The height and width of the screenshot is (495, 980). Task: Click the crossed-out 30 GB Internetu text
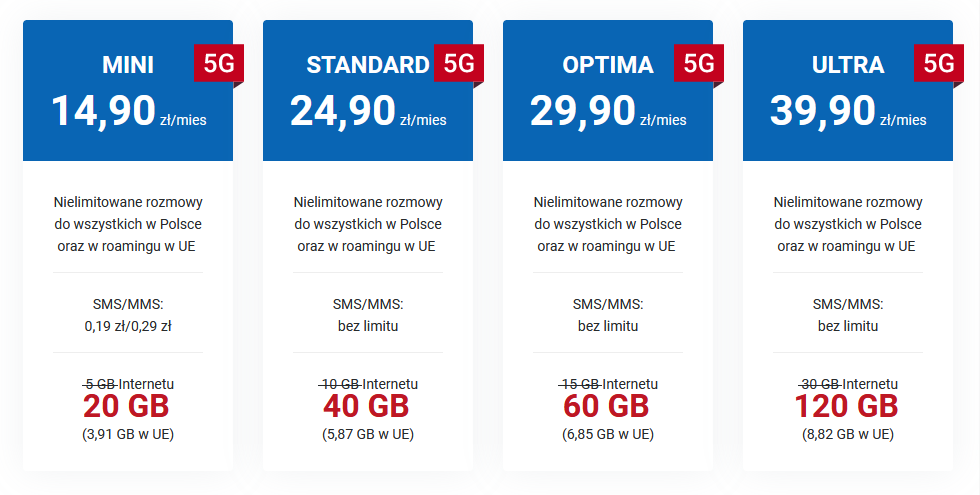[x=848, y=384]
